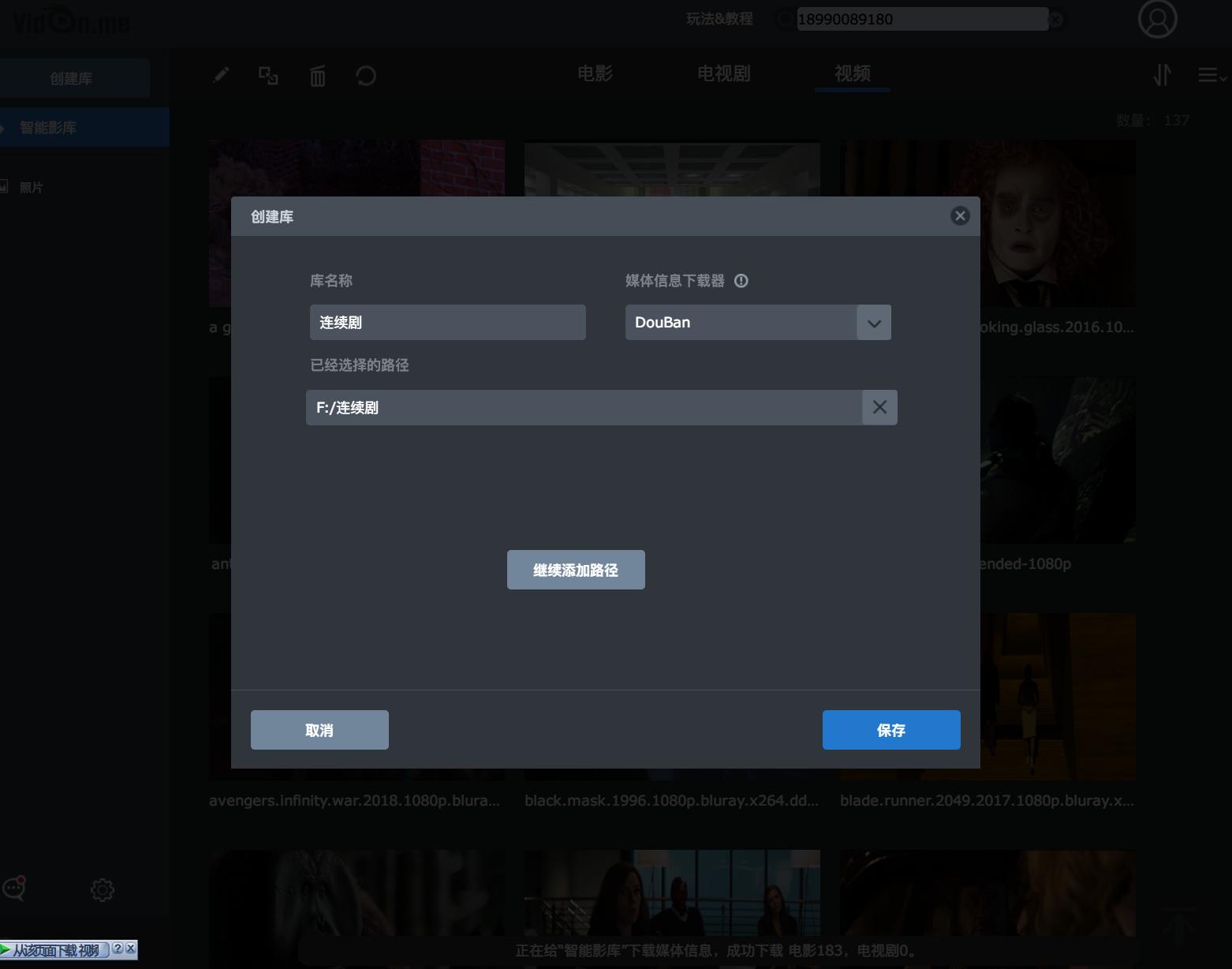Image resolution: width=1232 pixels, height=969 pixels.
Task: Select the F:/连续剧 path field
Action: (x=584, y=407)
